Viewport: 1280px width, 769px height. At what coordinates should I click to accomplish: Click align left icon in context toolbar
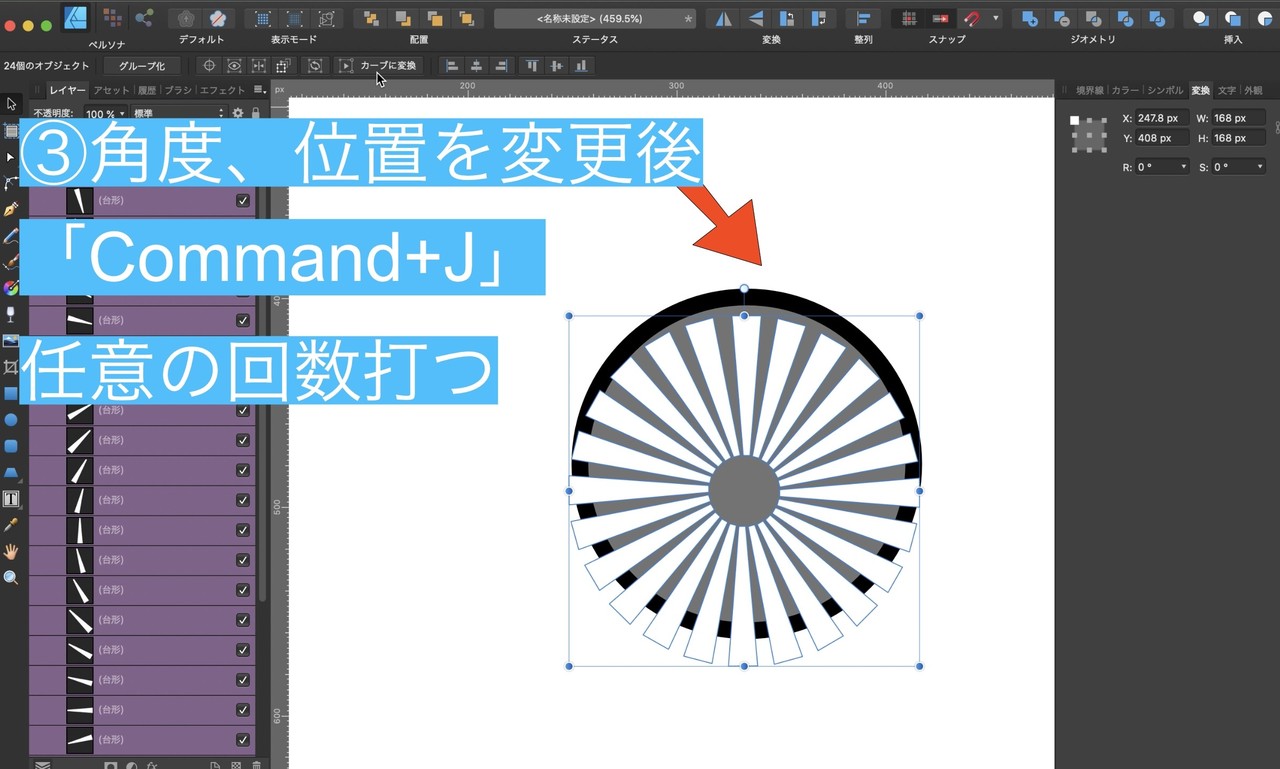click(452, 66)
